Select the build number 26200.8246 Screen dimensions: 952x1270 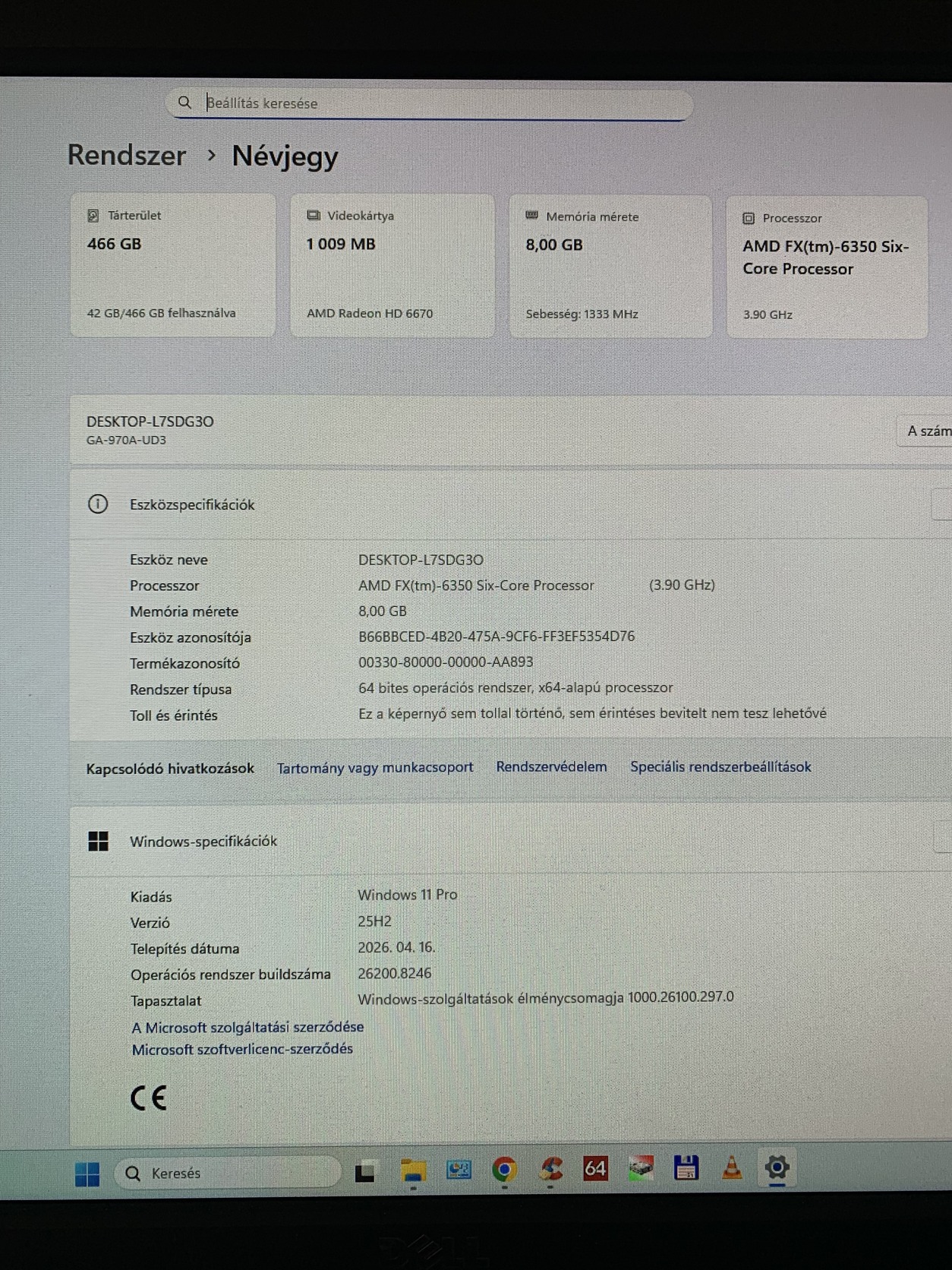pyautogui.click(x=395, y=973)
